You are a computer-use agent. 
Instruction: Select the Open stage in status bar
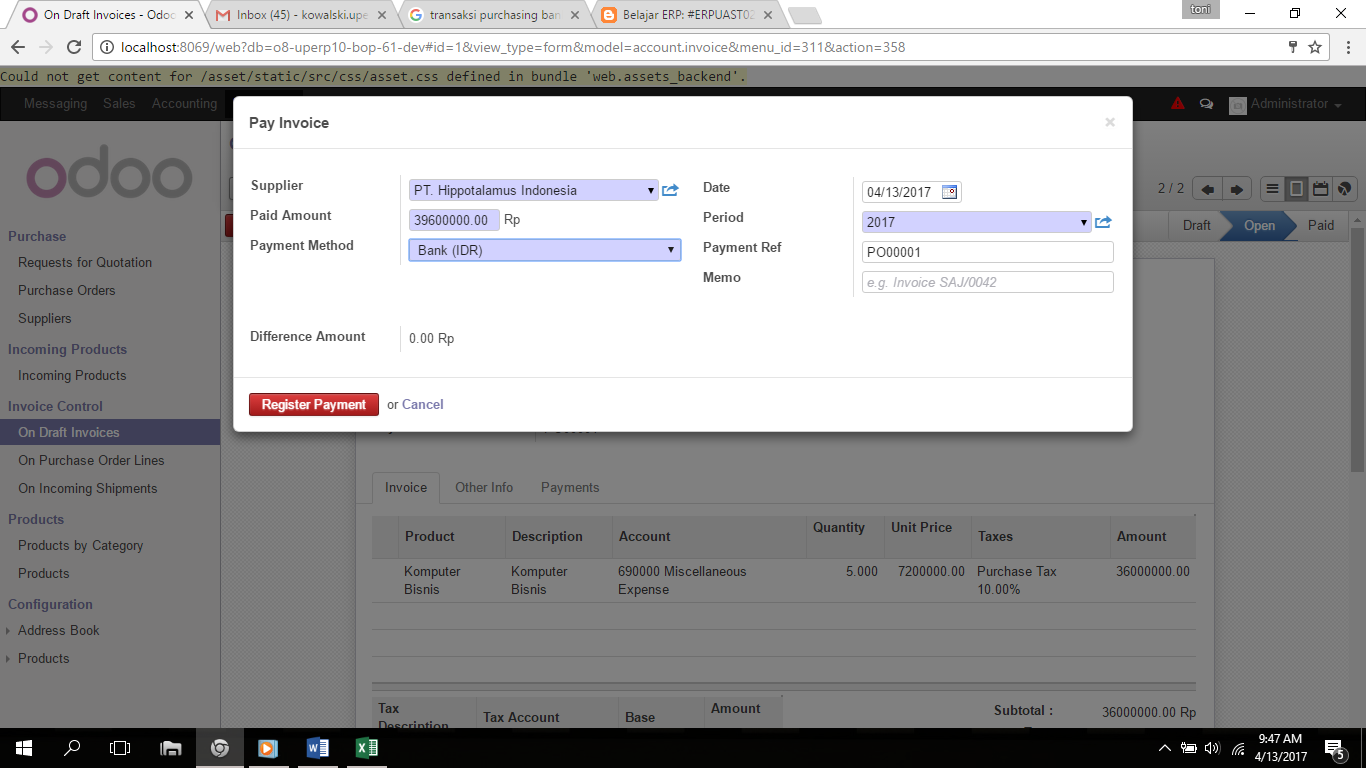click(x=1259, y=226)
